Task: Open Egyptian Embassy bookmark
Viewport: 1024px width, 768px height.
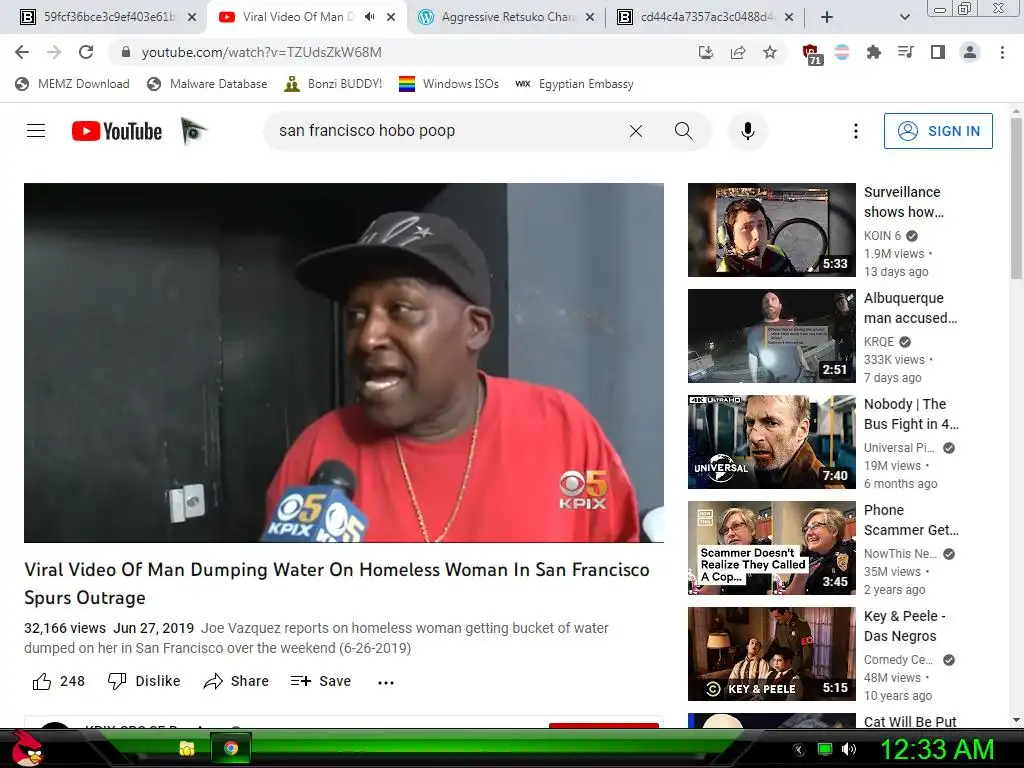Action: 575,84
